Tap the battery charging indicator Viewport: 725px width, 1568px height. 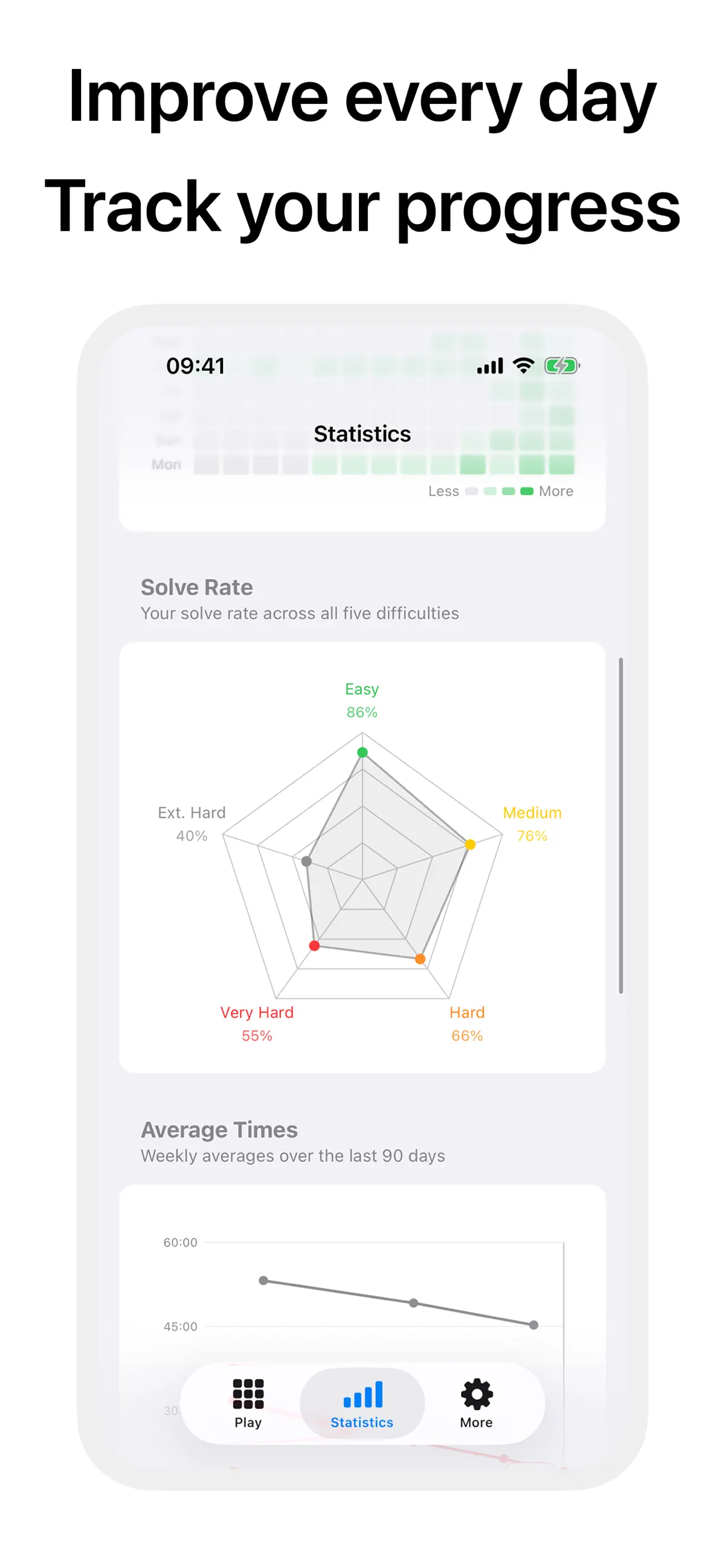[x=562, y=365]
